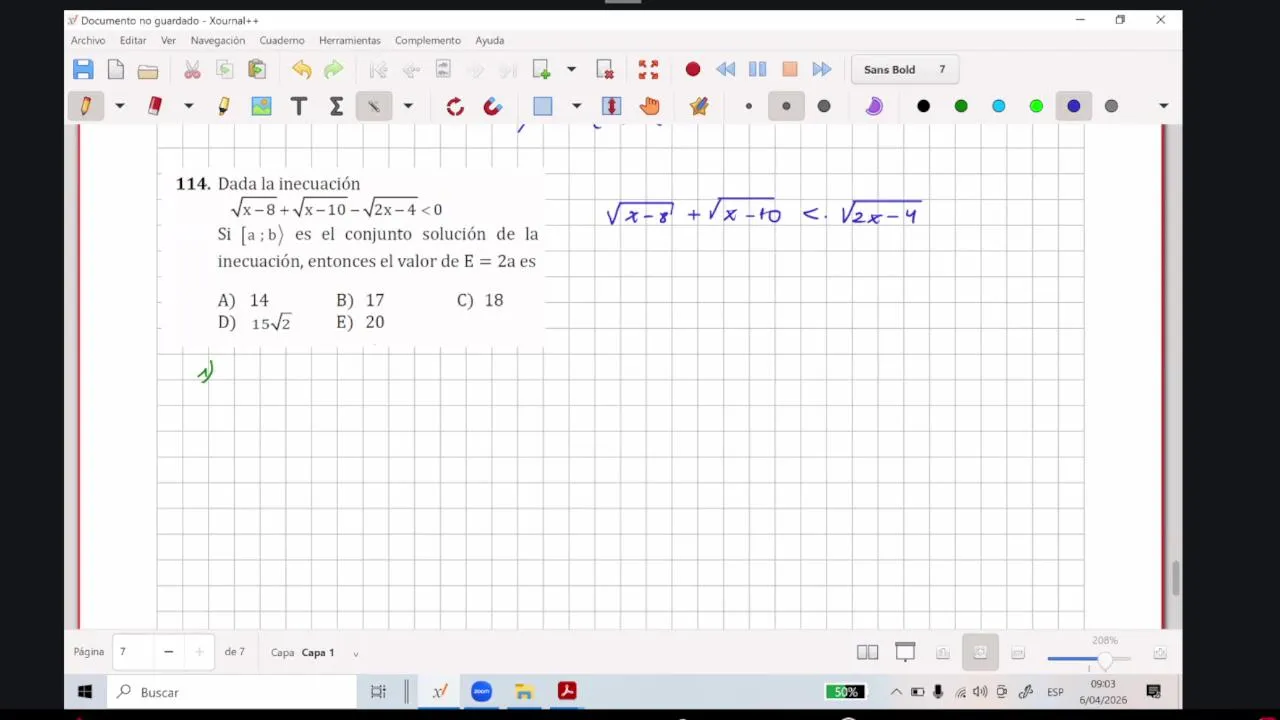Open the Editar menu
This screenshot has height=720, width=1280.
[133, 40]
